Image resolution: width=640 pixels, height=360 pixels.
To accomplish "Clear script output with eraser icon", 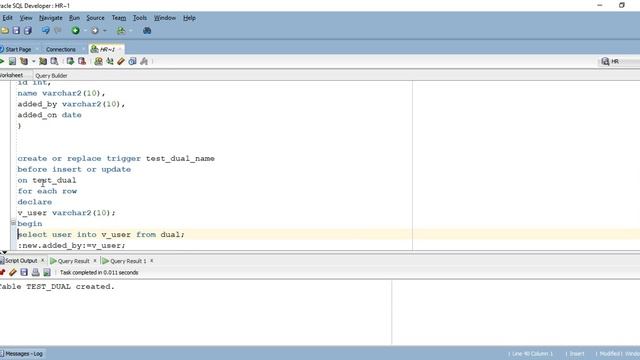I will (13, 272).
